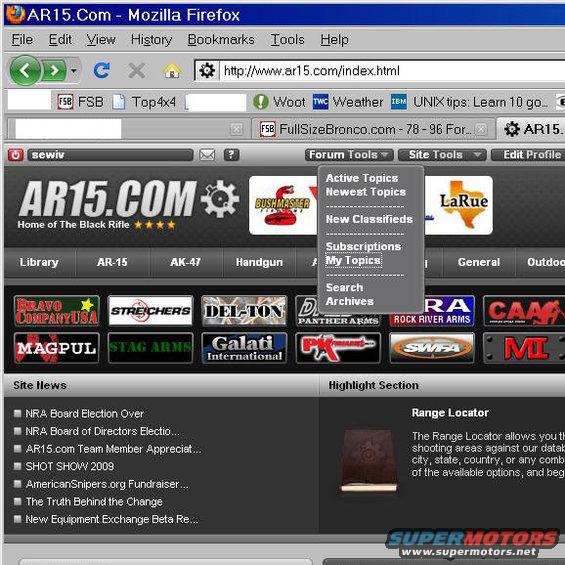Select New Classifieds in the dropdown

point(369,219)
